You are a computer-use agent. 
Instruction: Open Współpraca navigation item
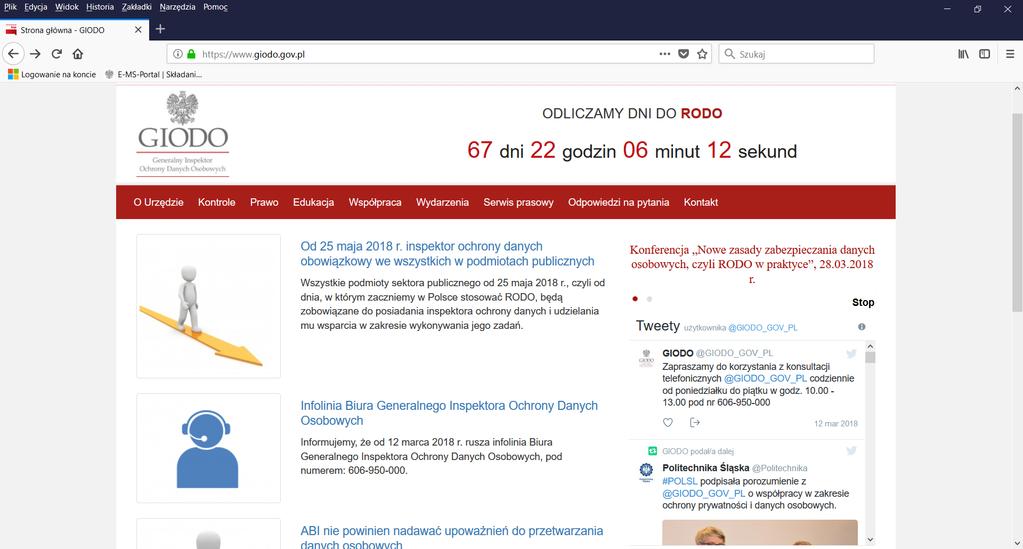click(375, 202)
